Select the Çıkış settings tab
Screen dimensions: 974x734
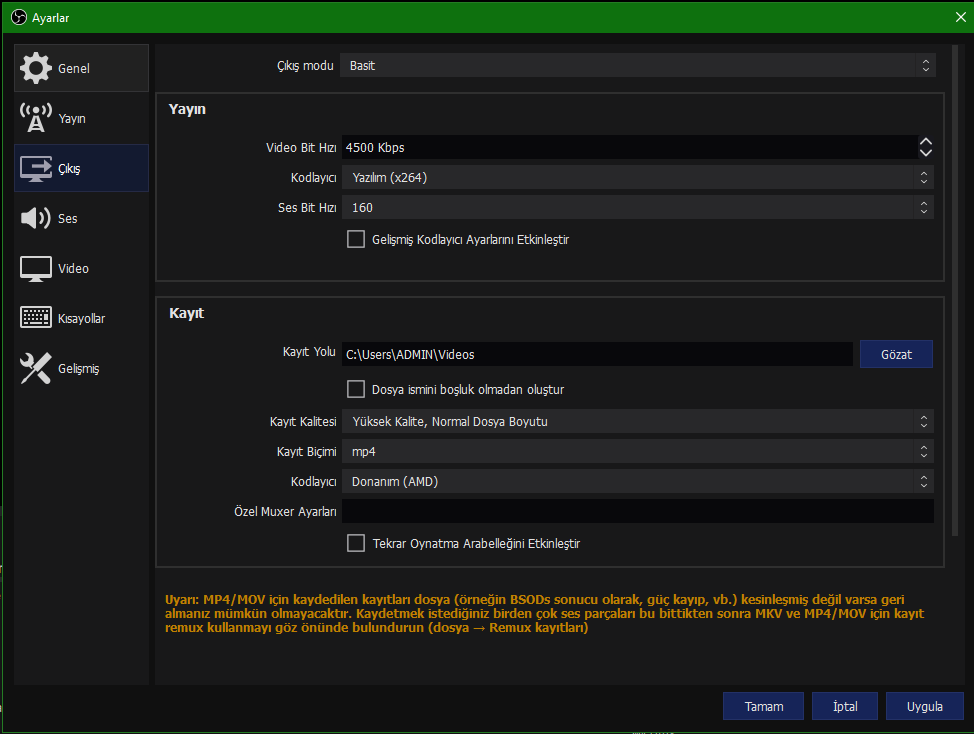81,168
